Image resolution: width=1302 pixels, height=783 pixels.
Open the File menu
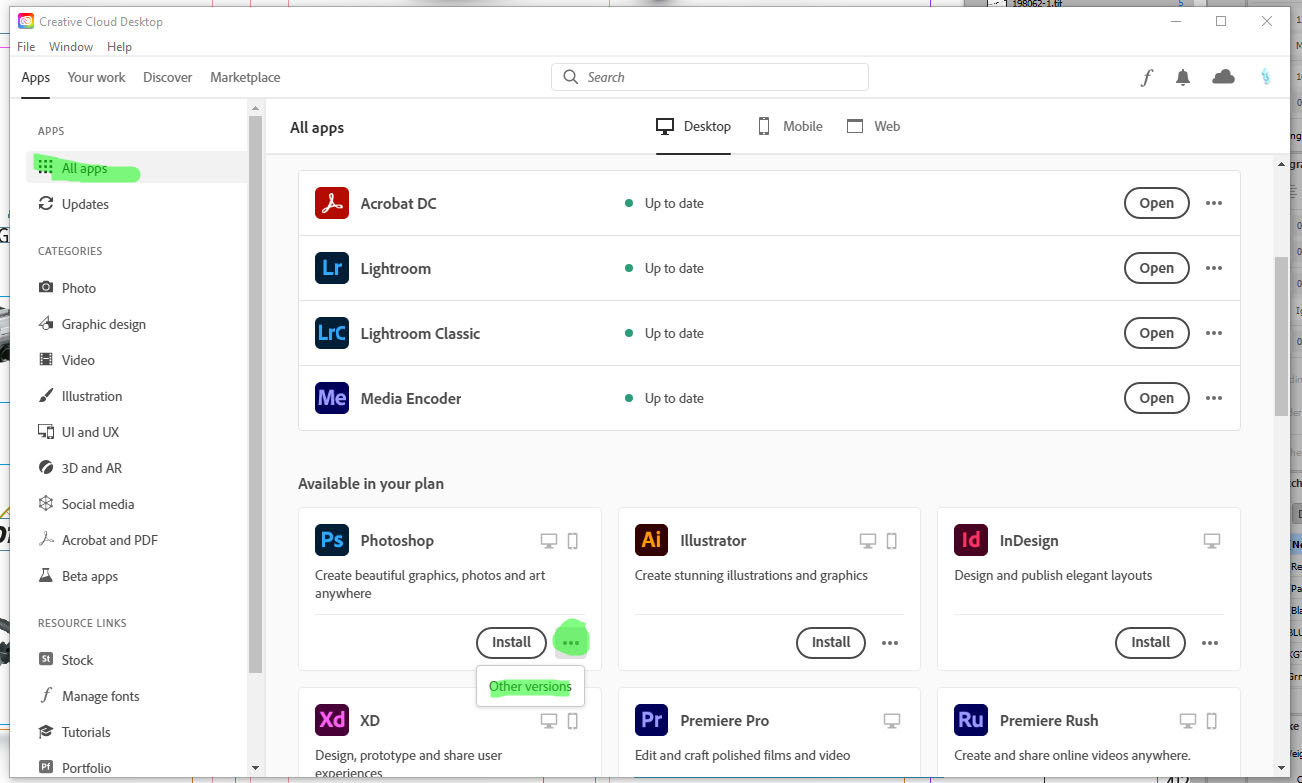[26, 47]
